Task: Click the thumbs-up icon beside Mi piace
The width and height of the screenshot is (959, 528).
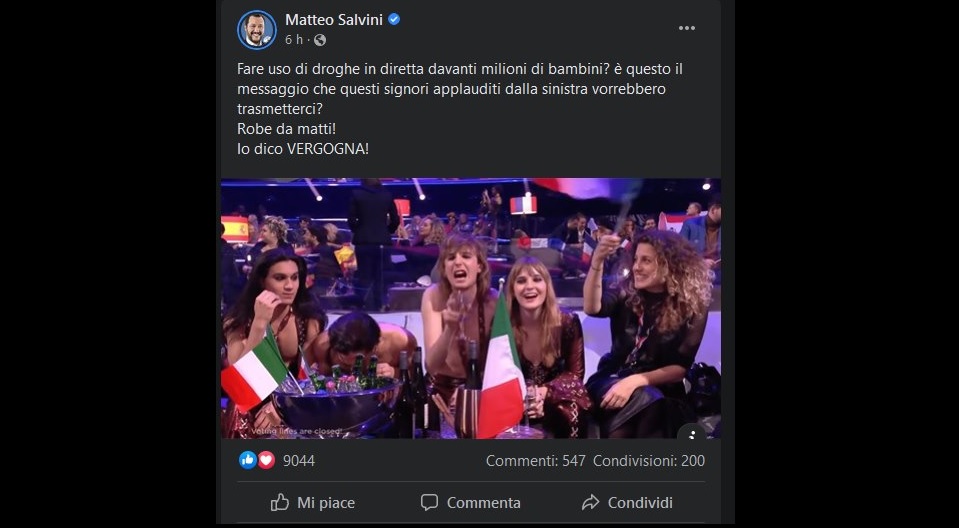Action: tap(280, 502)
